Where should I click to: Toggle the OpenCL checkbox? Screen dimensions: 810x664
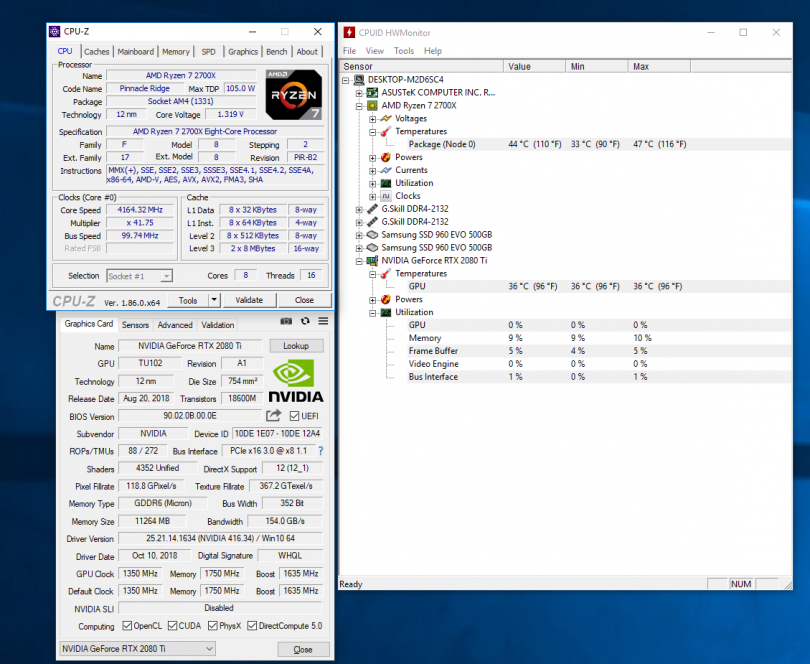coord(126,626)
